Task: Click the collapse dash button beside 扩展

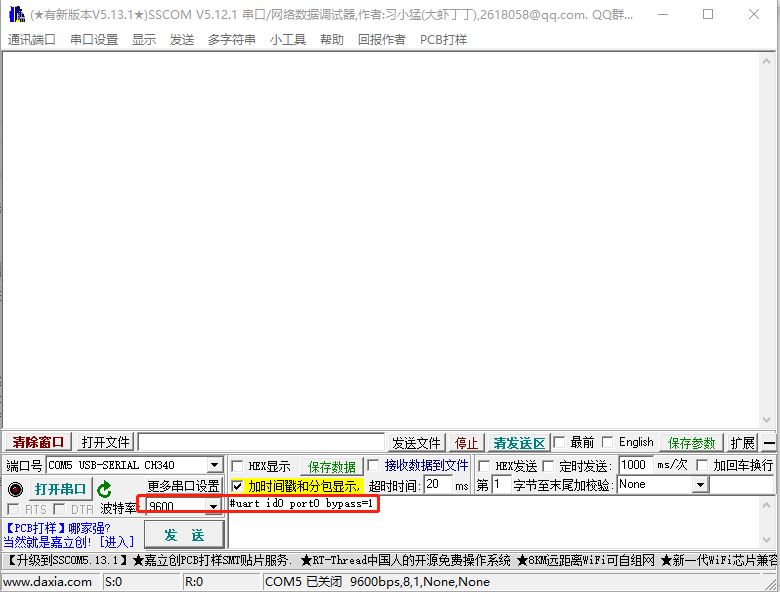Action: pyautogui.click(x=769, y=443)
